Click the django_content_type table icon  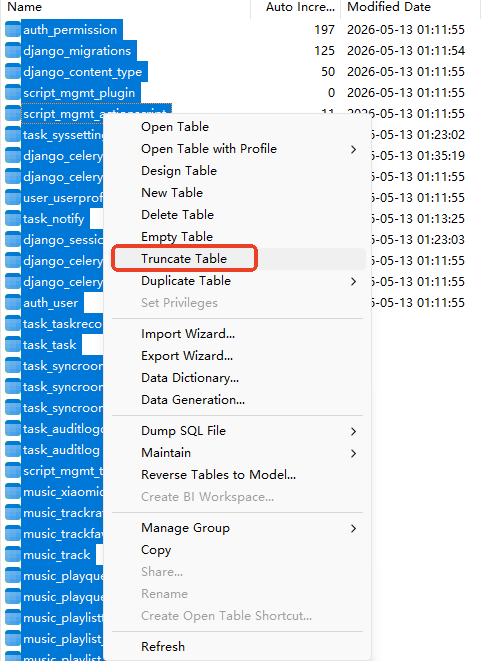click(13, 72)
